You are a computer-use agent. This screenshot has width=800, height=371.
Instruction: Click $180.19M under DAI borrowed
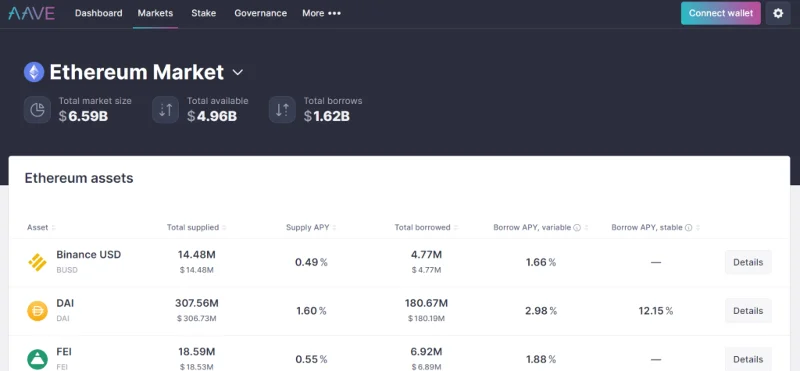(x=426, y=318)
